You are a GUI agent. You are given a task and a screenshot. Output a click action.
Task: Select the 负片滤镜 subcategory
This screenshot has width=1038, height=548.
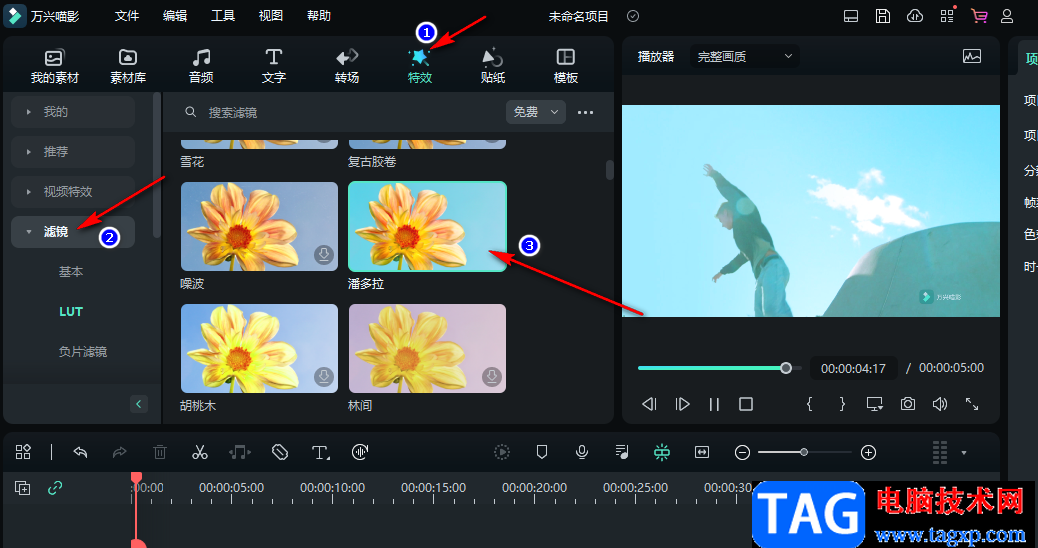[x=83, y=351]
